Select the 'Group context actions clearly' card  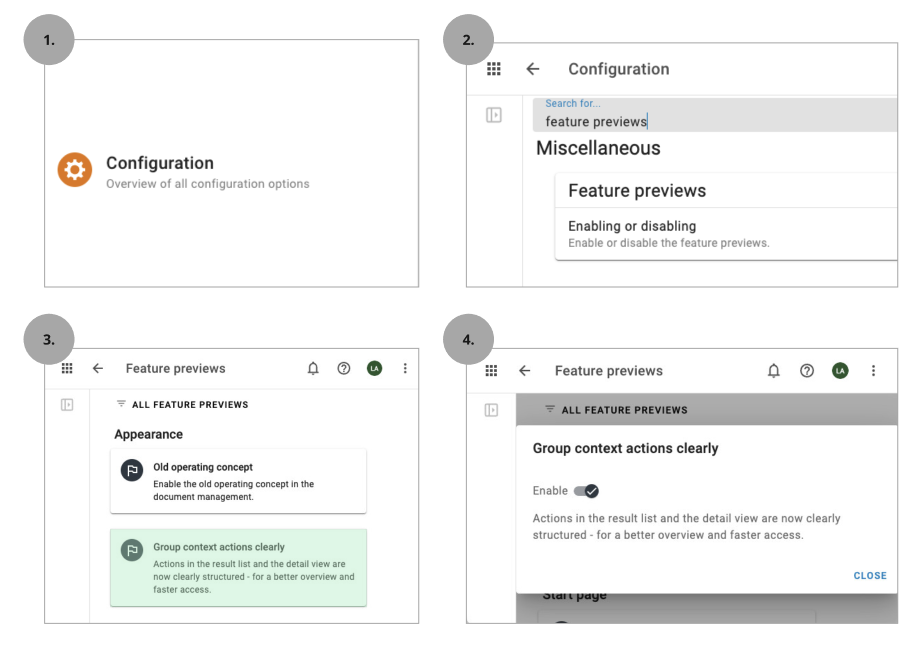click(238, 567)
